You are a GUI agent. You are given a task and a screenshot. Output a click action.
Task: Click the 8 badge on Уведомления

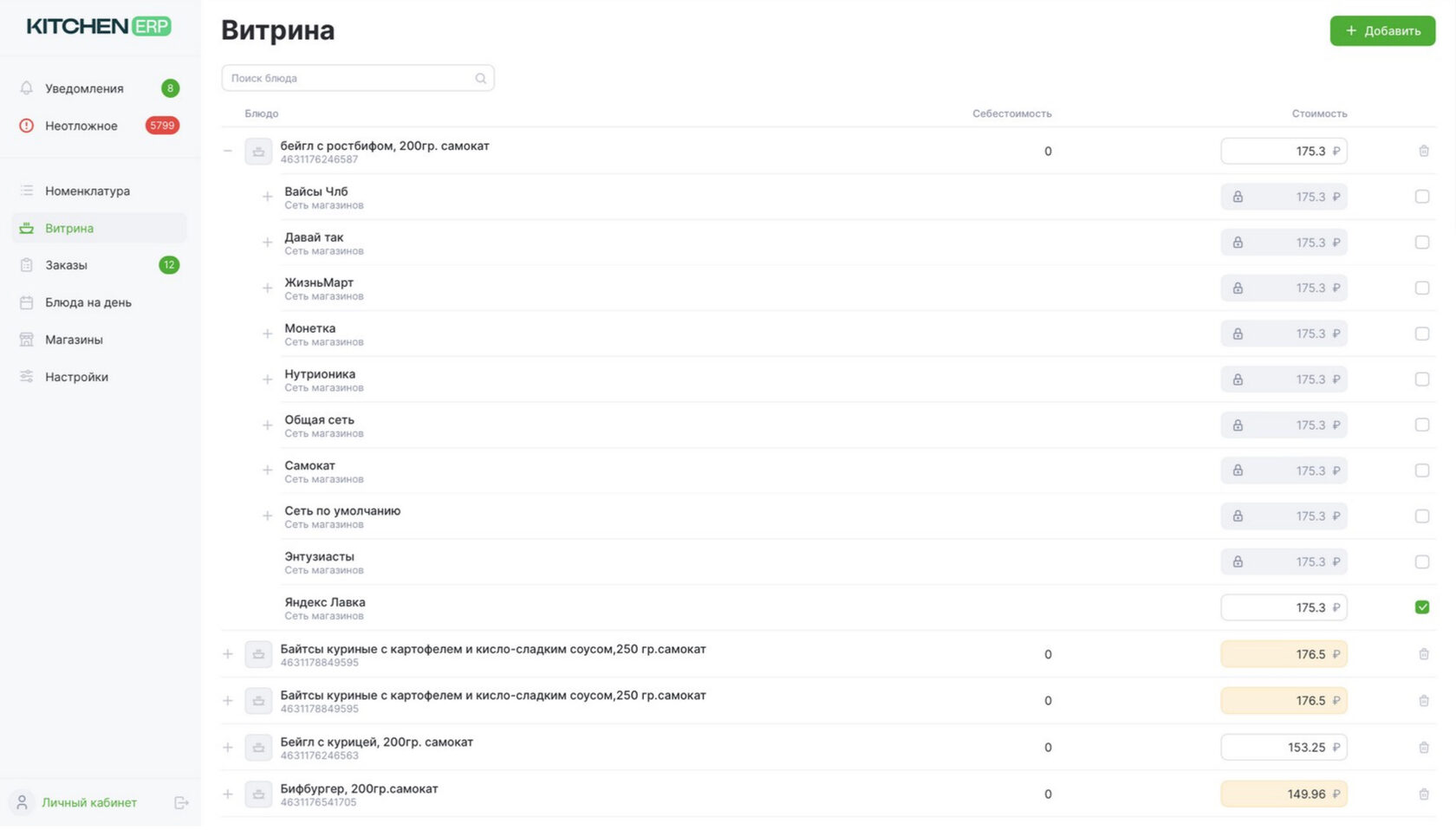170,88
